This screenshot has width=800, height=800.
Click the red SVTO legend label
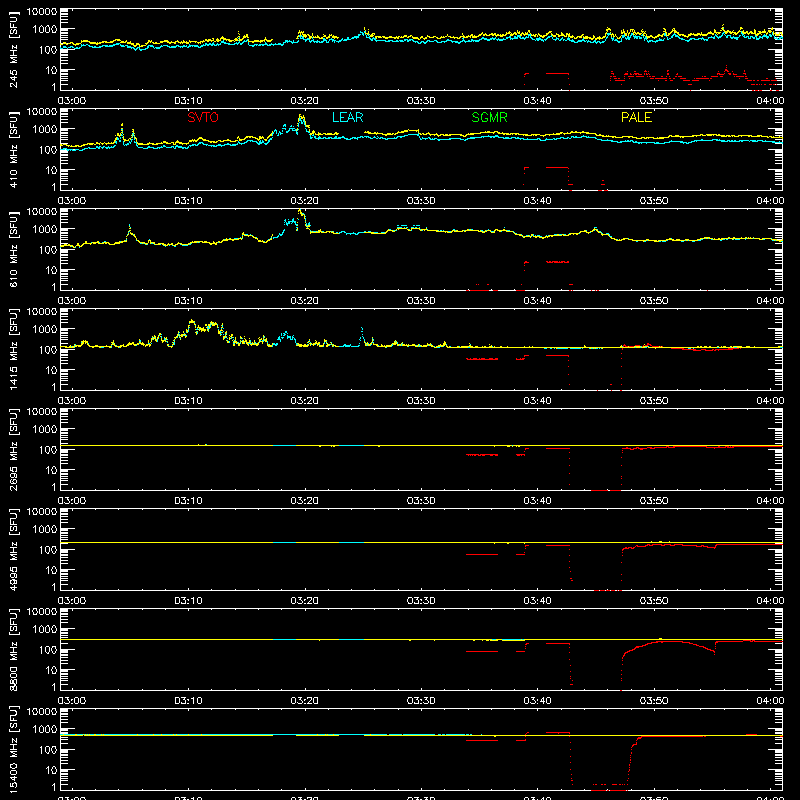tap(203, 117)
